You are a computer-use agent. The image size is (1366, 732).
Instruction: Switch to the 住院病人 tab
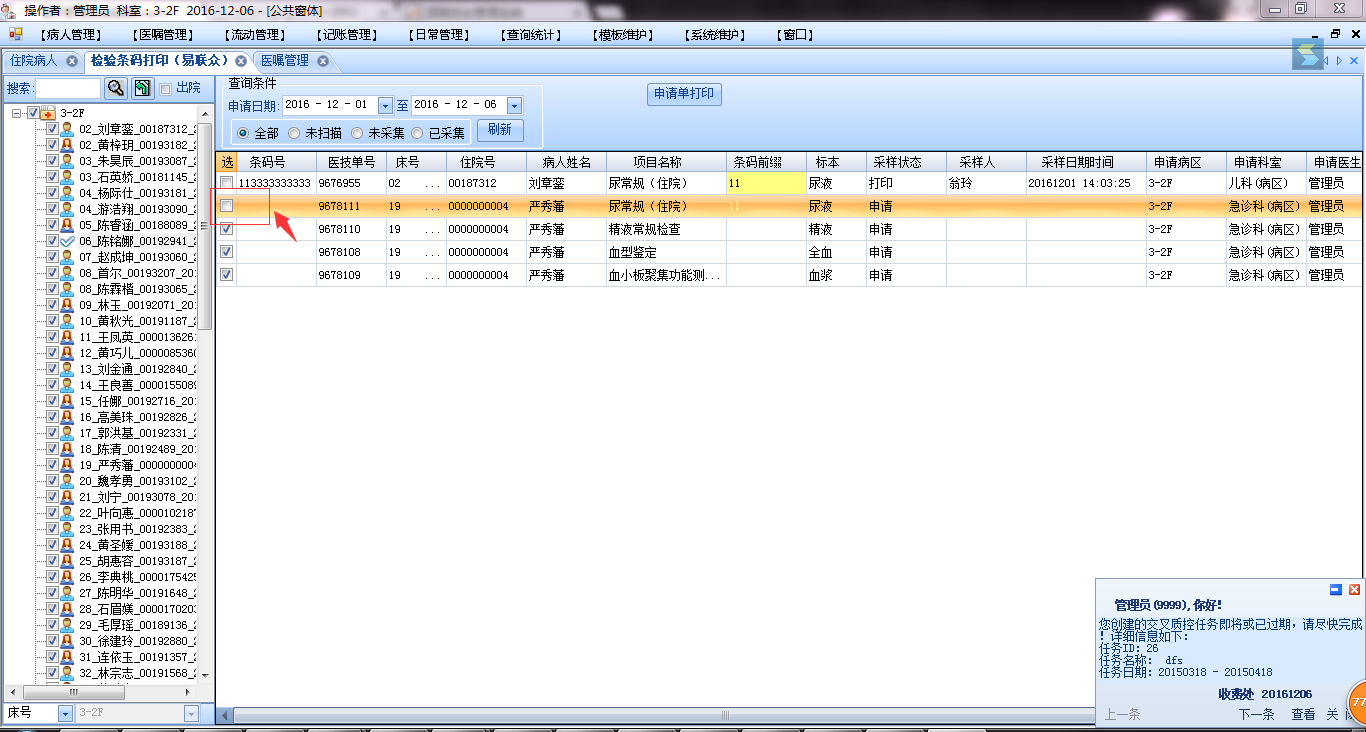pos(34,61)
